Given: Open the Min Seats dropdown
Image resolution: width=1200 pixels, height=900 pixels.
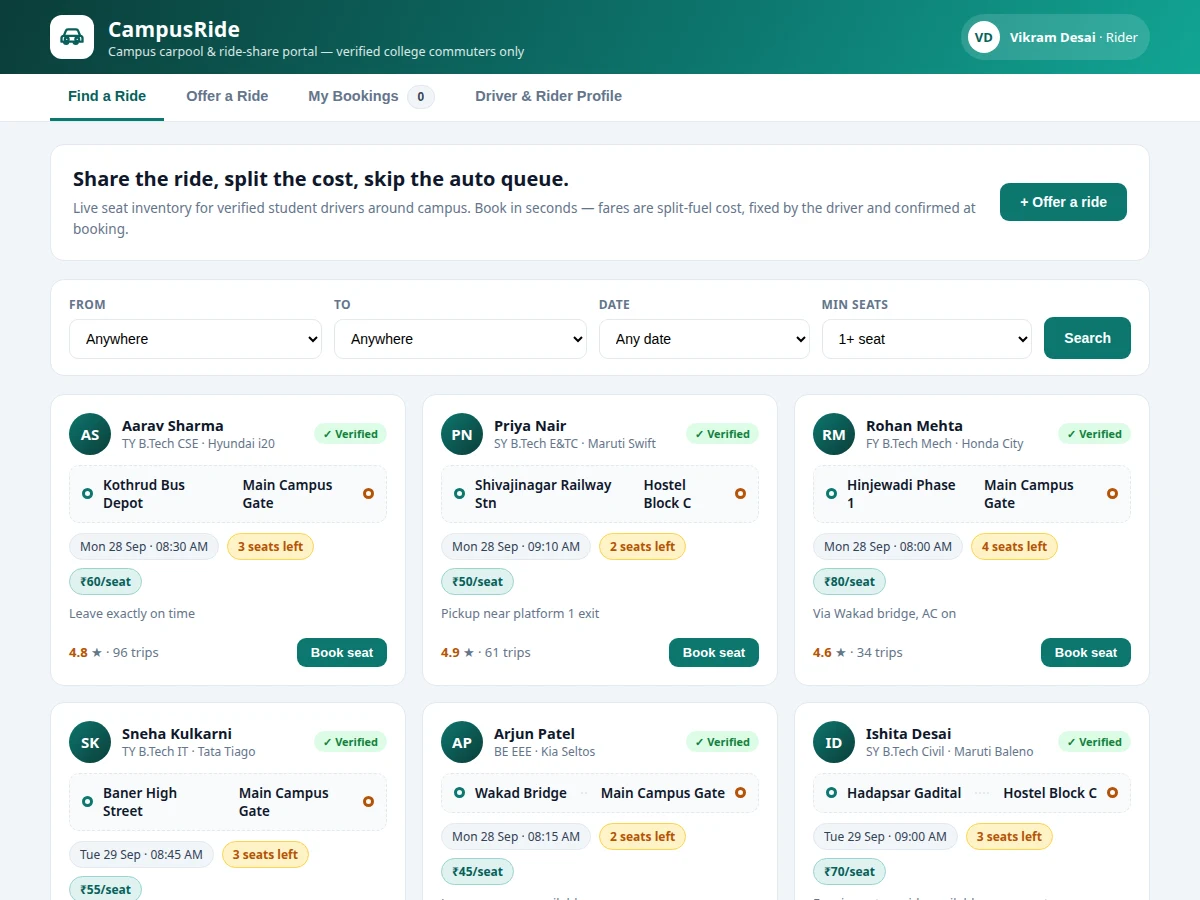Looking at the screenshot, I should (x=927, y=339).
